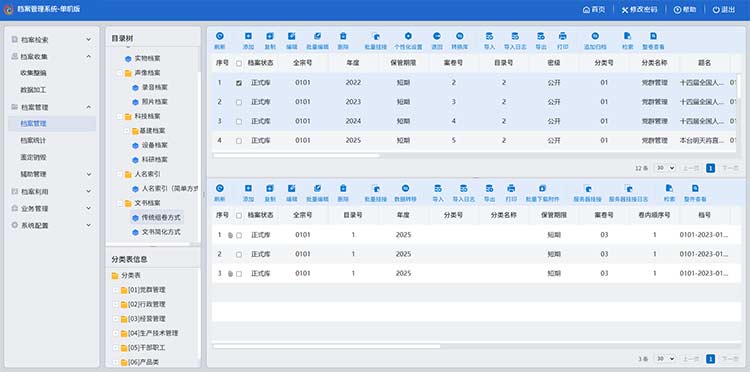Click 删除 trash icon in the upper table toolbar
This screenshot has height=372, width=750.
coord(343,36)
